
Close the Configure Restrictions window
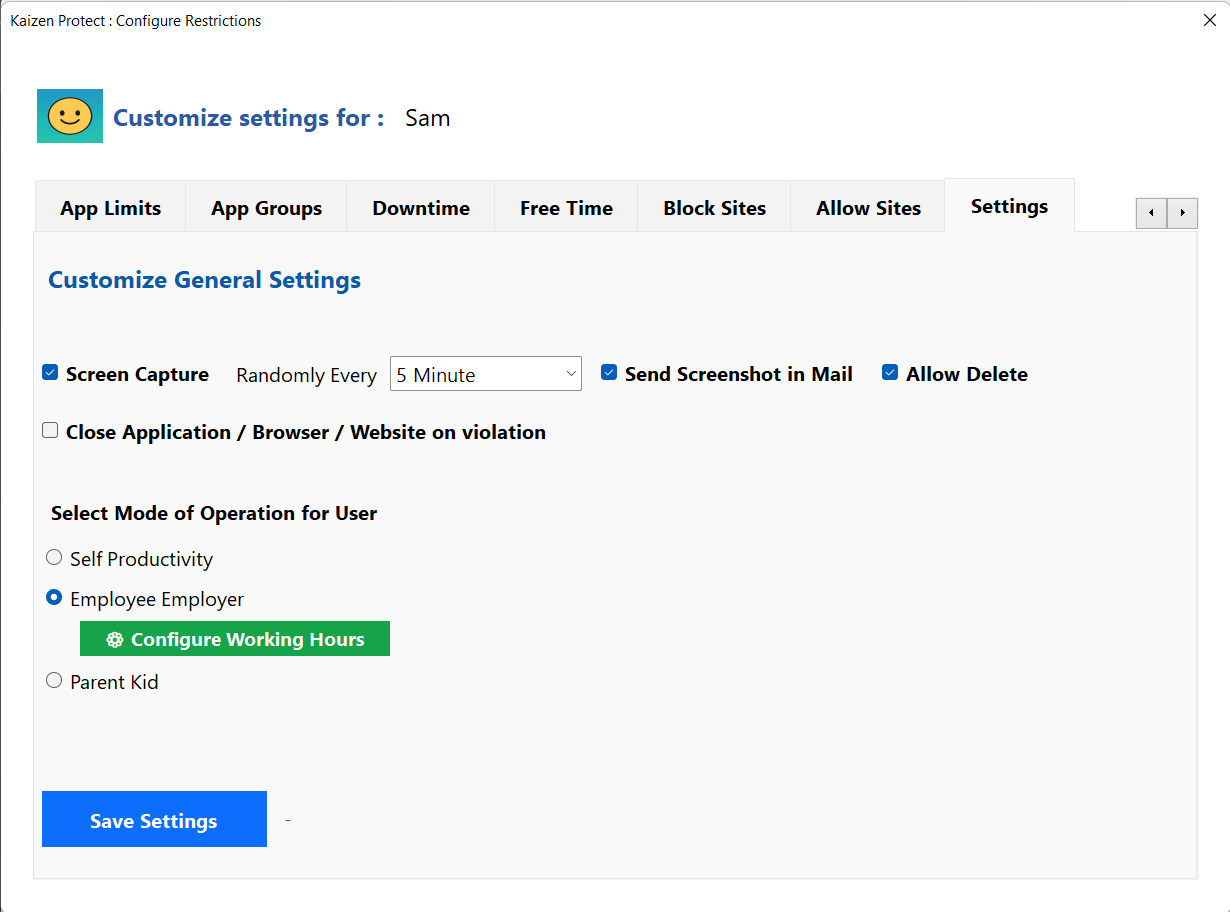click(1209, 20)
